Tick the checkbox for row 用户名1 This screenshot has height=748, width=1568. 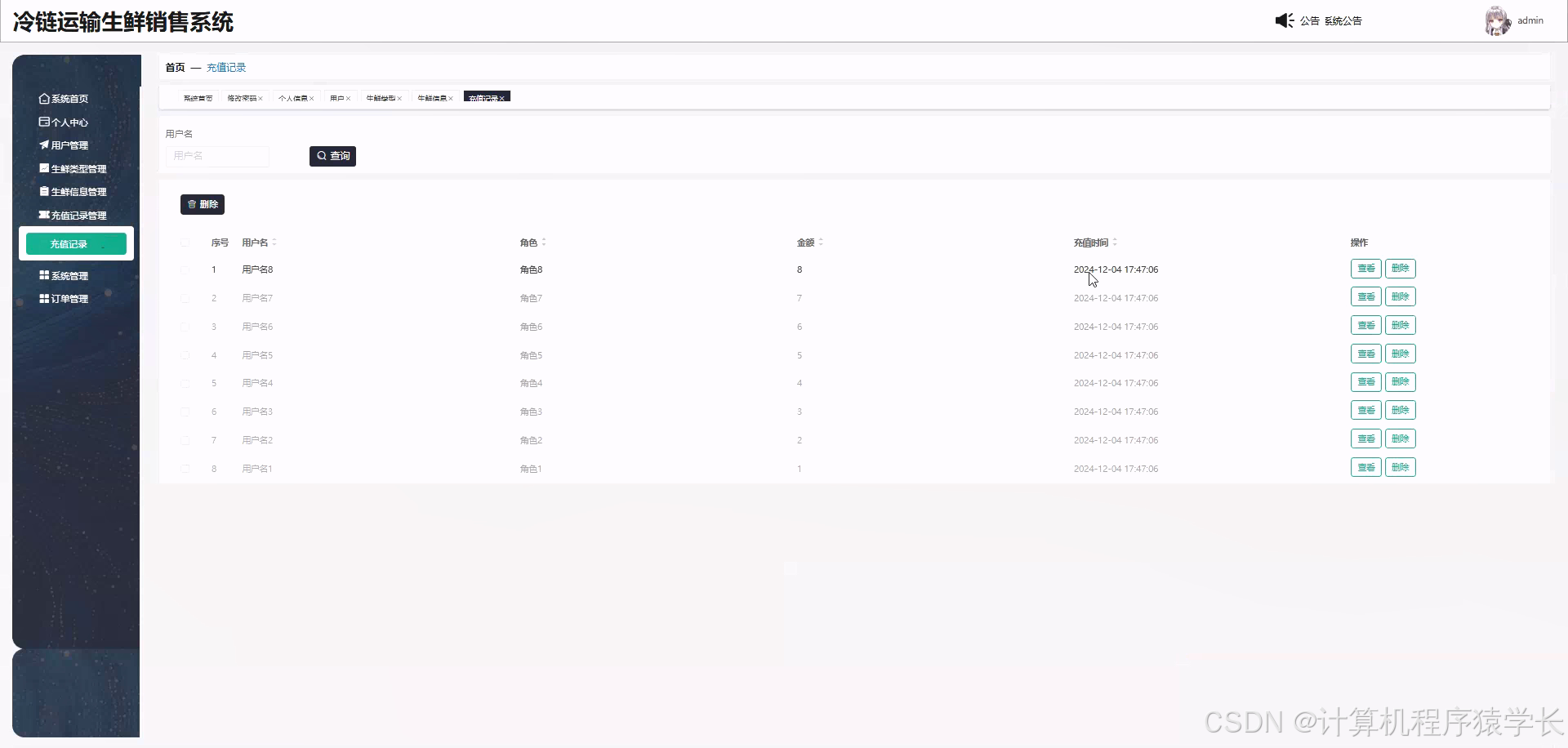point(185,469)
